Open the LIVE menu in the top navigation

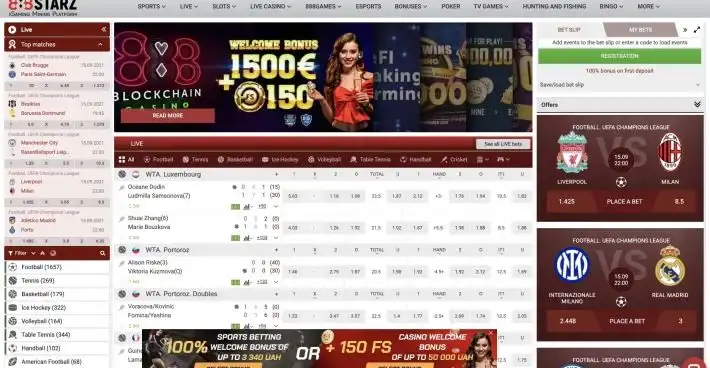click(x=188, y=6)
